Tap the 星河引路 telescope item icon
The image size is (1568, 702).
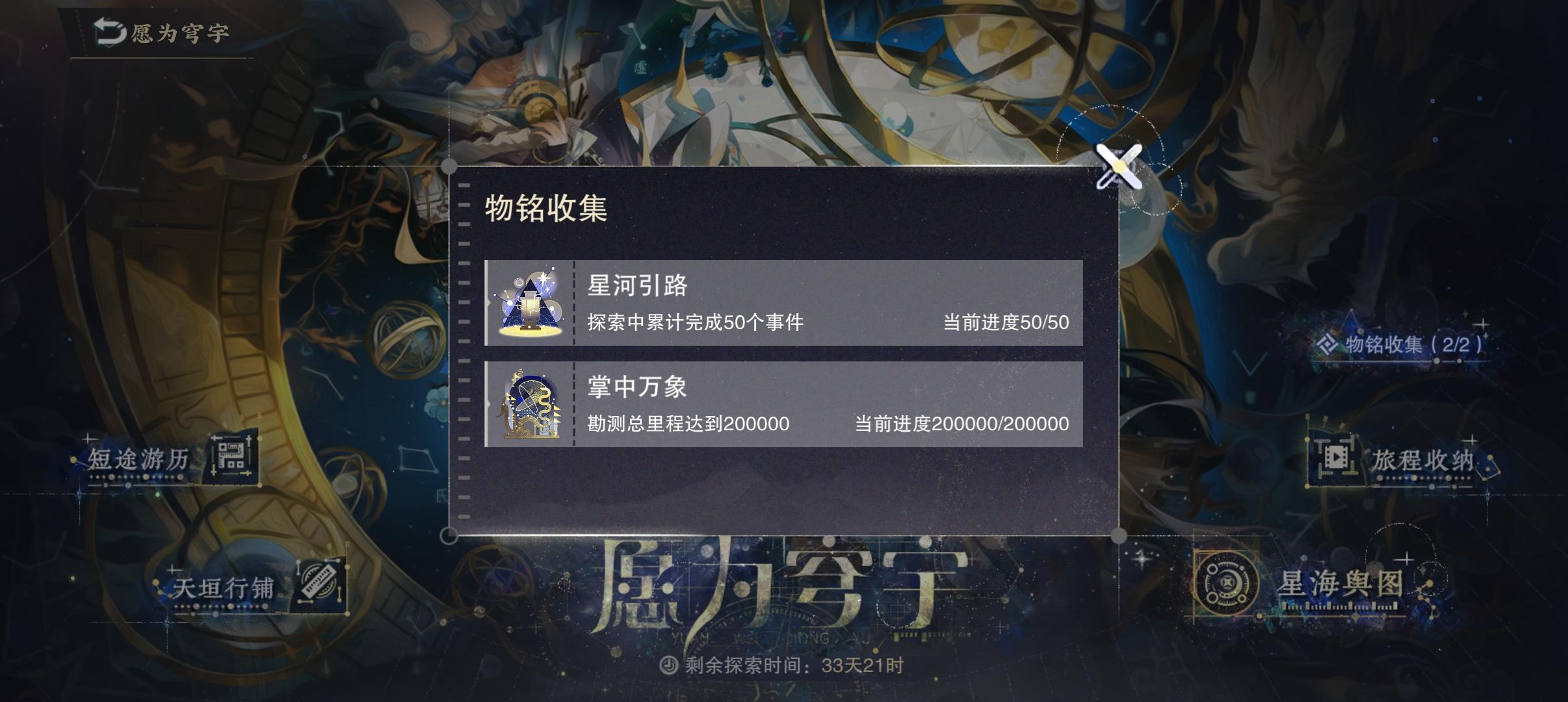click(530, 302)
